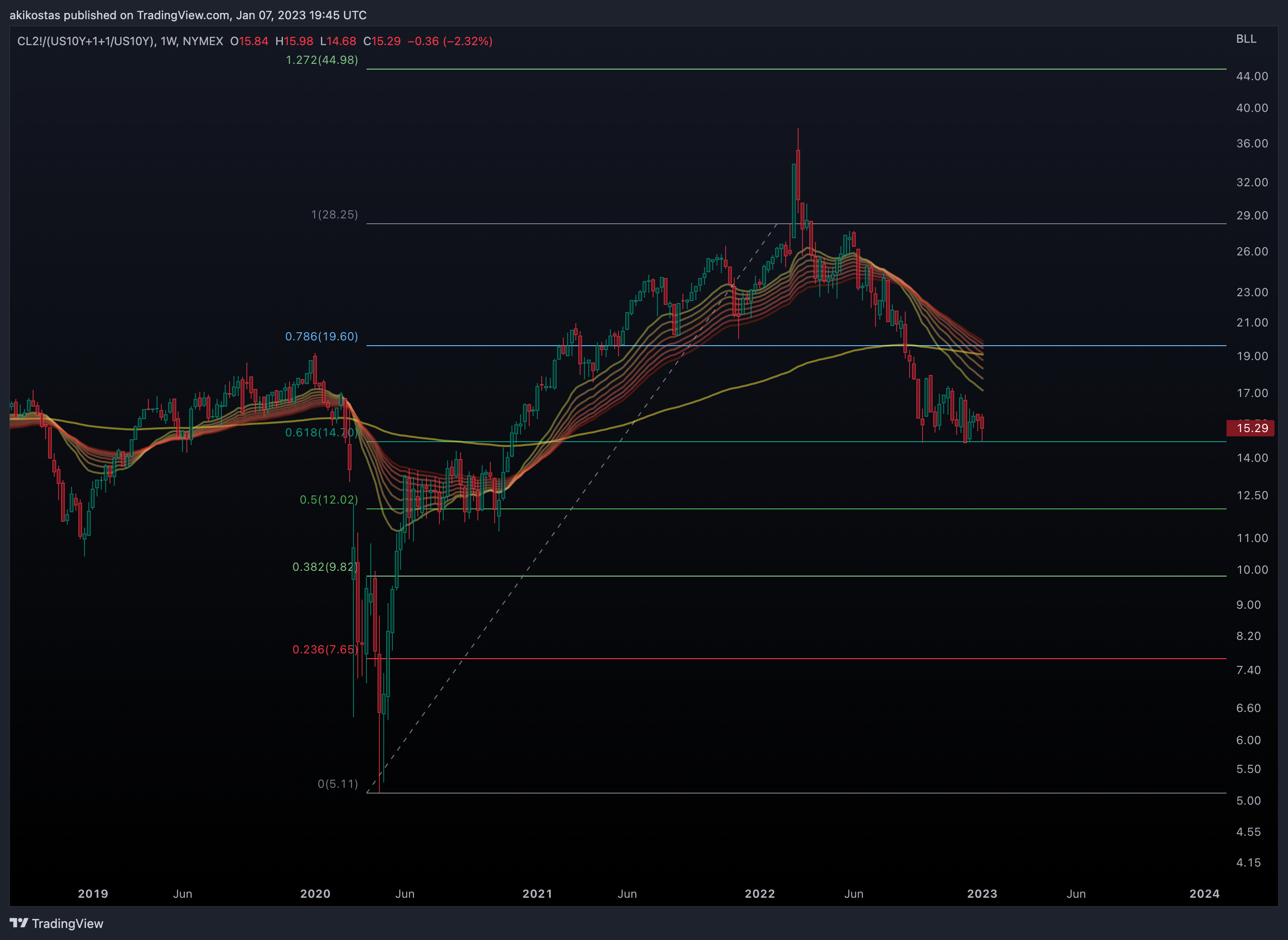Click the 19.00 price axis label
Image resolution: width=1288 pixels, height=940 pixels.
1252,356
